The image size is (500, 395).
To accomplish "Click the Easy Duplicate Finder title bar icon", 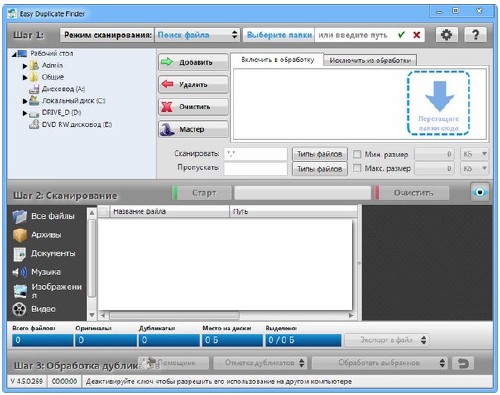I will 12,14.
